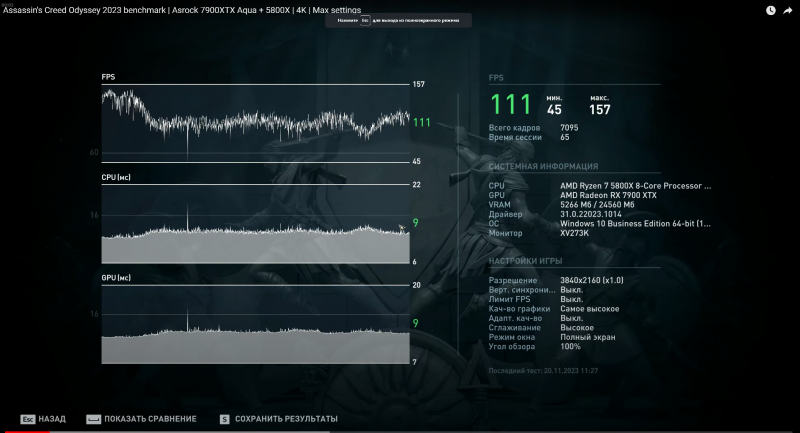Click Сглаживание value Высокое
Viewport: 800px width, 433px height.
click(x=577, y=328)
